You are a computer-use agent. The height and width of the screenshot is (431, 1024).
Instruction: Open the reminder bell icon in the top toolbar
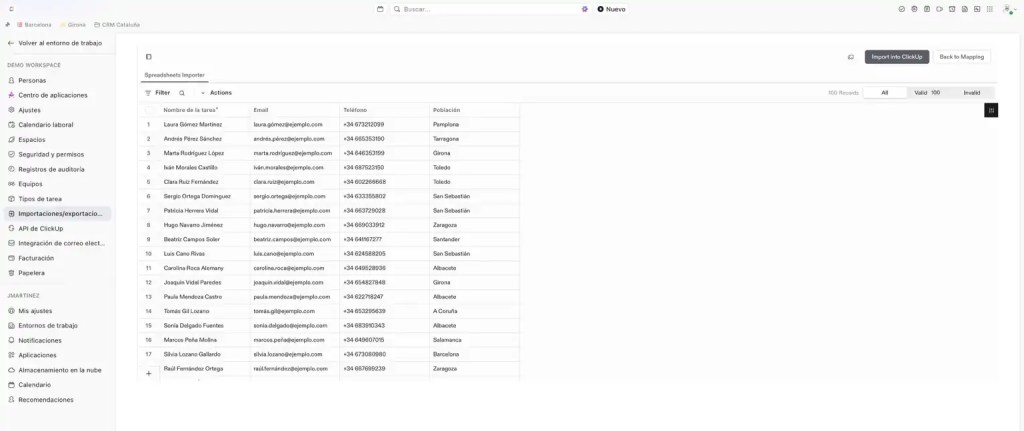pos(914,9)
